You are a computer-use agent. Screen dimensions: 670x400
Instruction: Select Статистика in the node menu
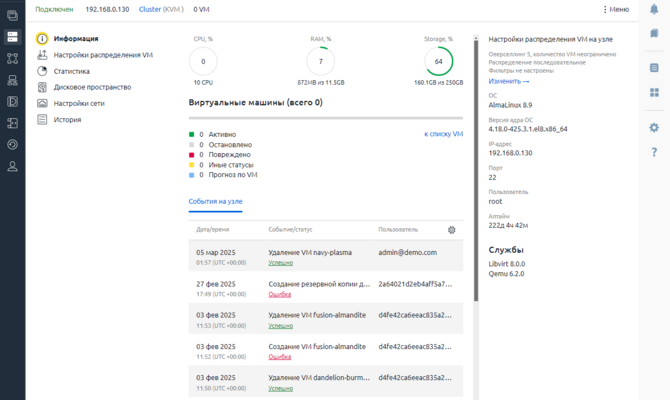click(72, 72)
